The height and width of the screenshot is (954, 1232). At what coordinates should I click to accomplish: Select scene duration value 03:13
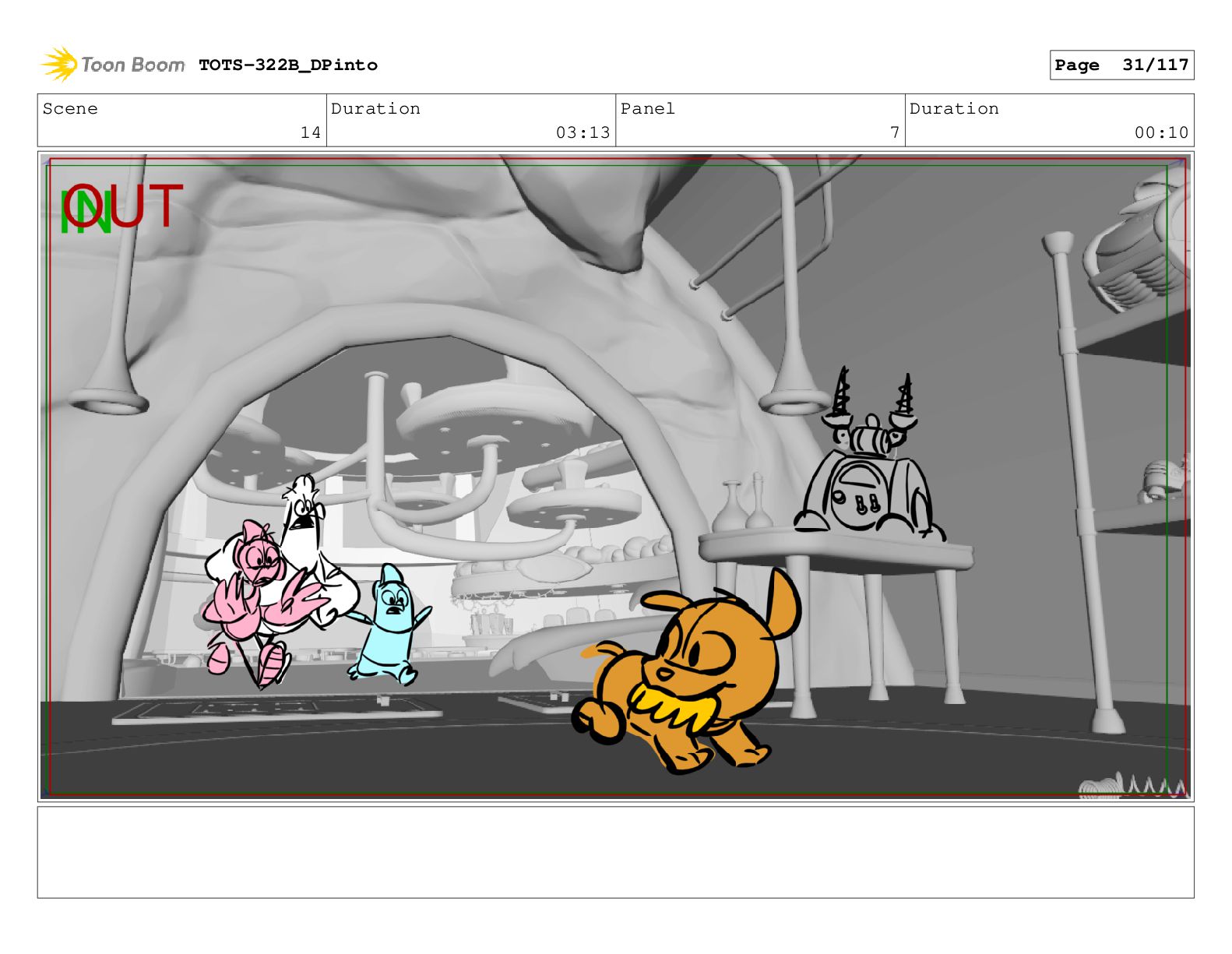coord(583,133)
